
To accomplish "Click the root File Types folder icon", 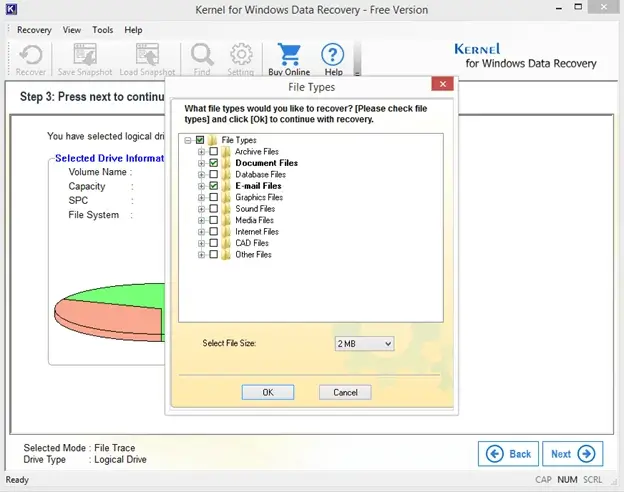I will coord(213,140).
